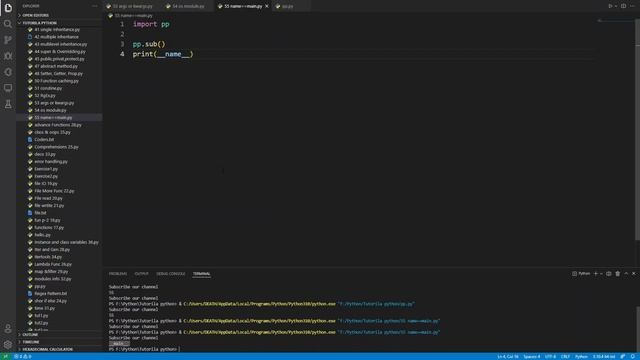Click the remote window indicator in status bar

tap(5, 356)
